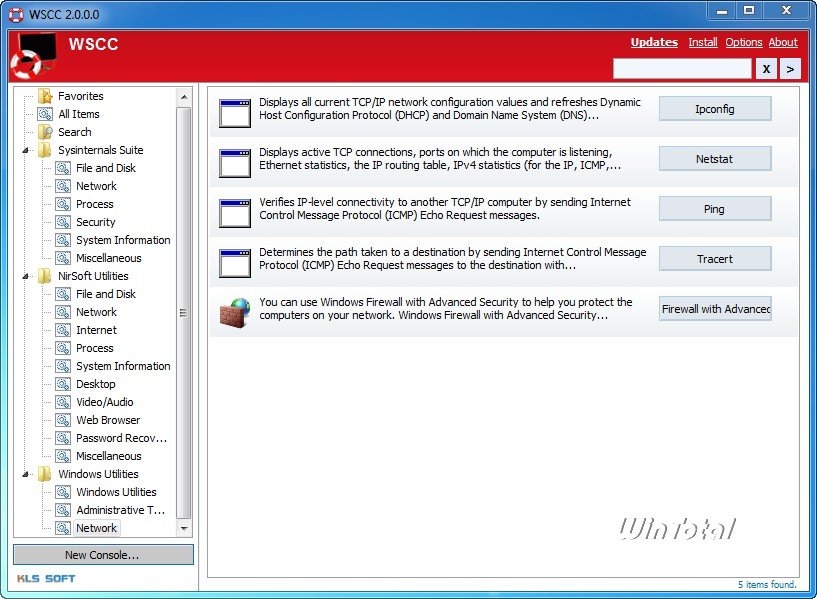Collapse the Windows Utilities tree node
The height and width of the screenshot is (599, 817).
26,475
